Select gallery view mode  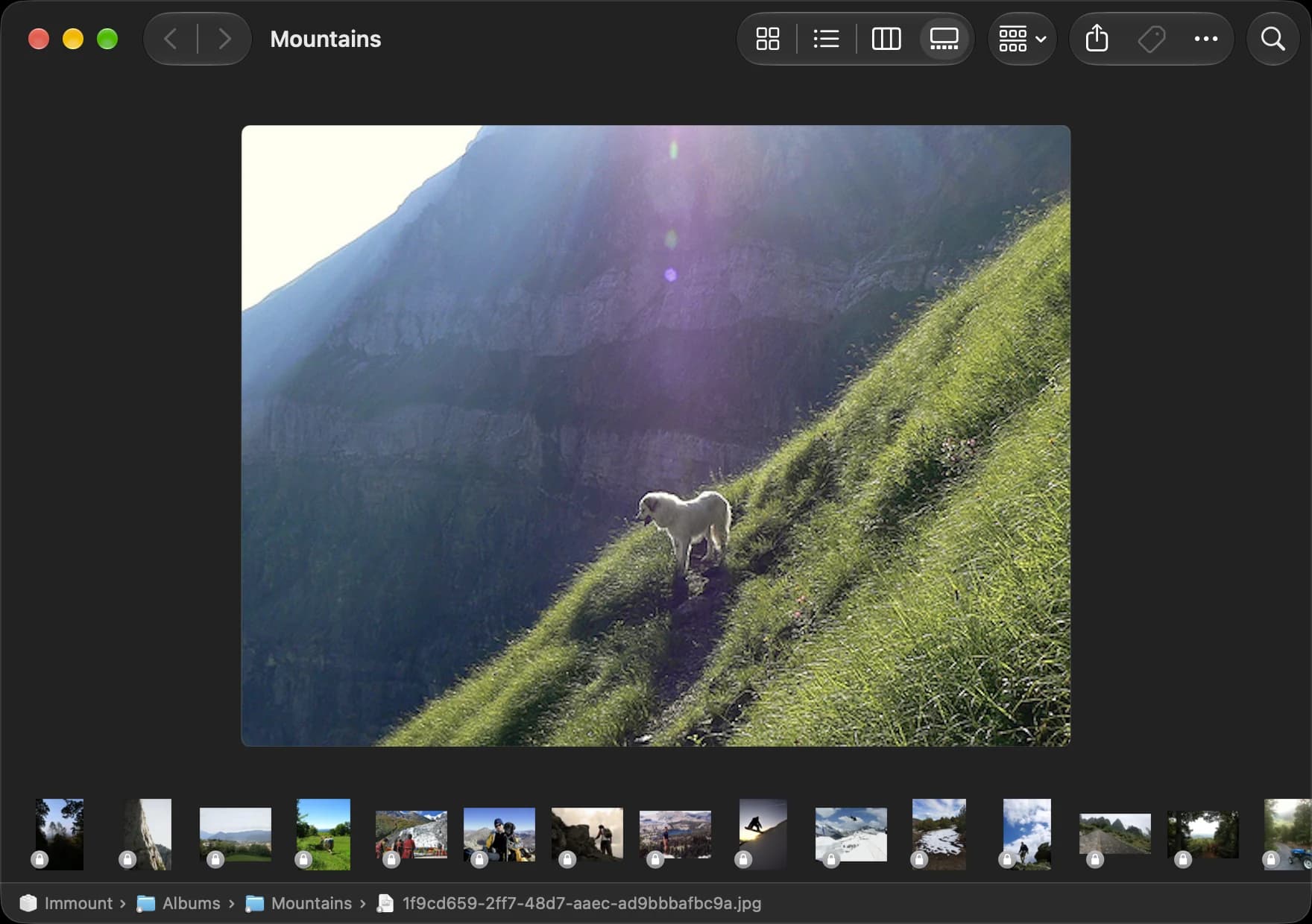tap(944, 39)
